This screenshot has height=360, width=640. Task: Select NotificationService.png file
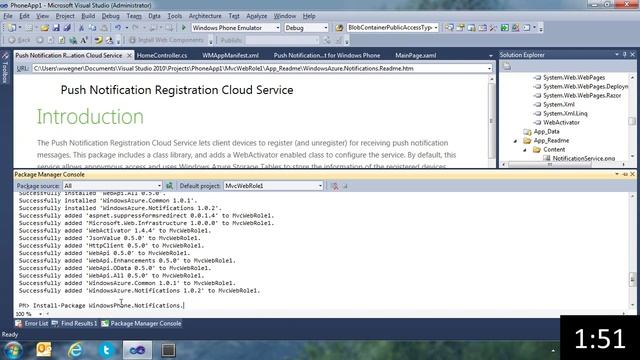coord(584,158)
